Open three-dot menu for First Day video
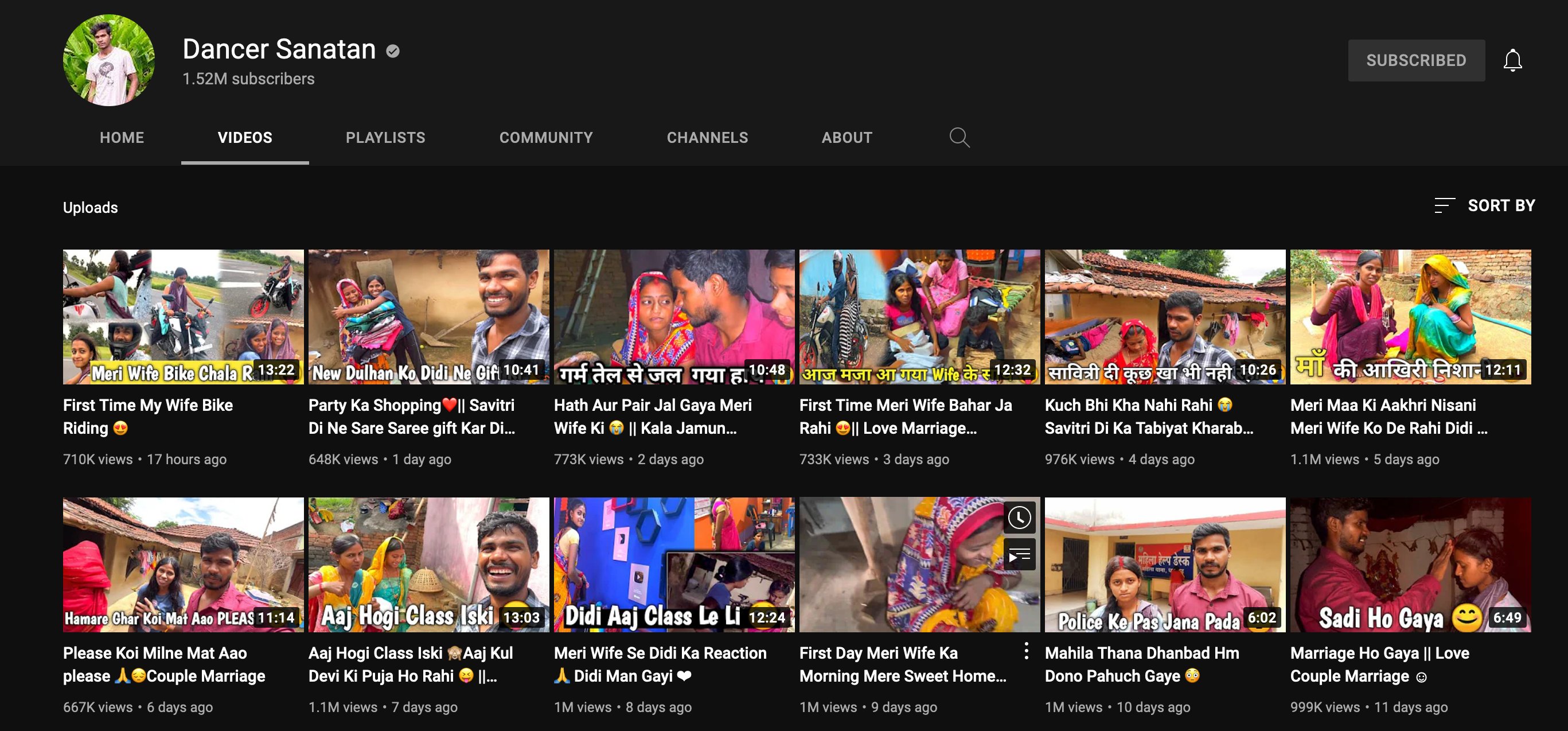The width and height of the screenshot is (1568, 731). 1026,651
